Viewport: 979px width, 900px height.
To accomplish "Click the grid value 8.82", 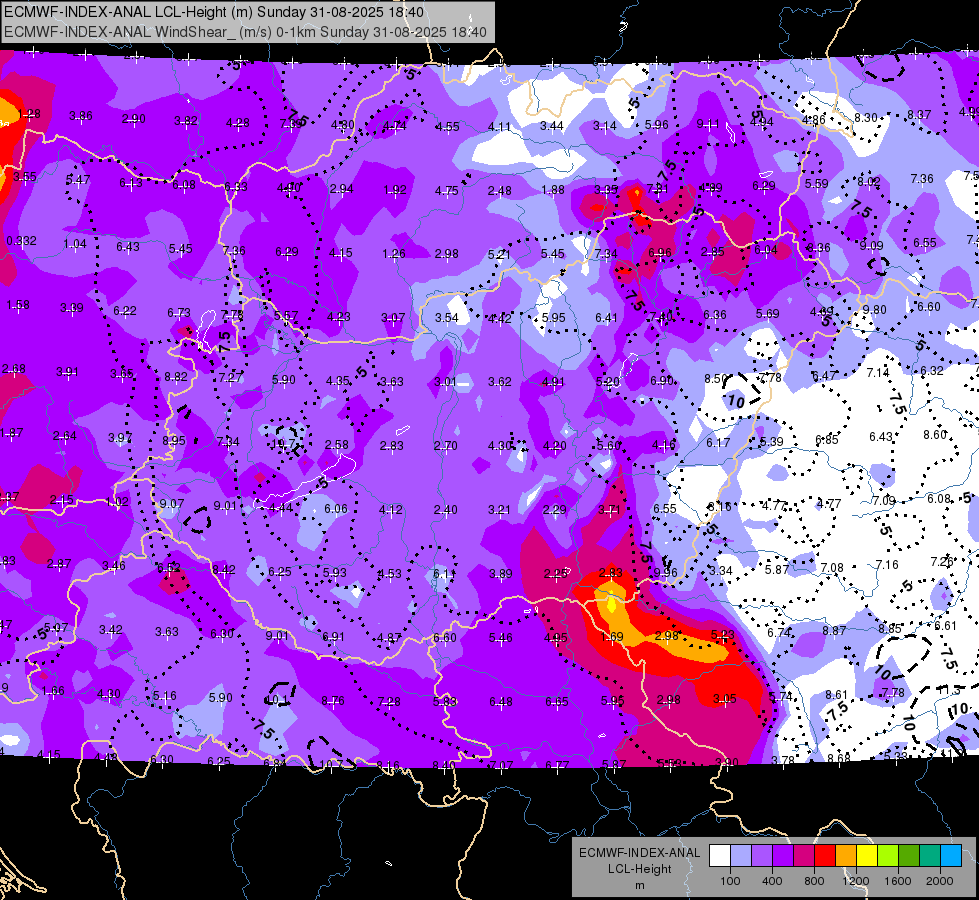I will (x=175, y=377).
